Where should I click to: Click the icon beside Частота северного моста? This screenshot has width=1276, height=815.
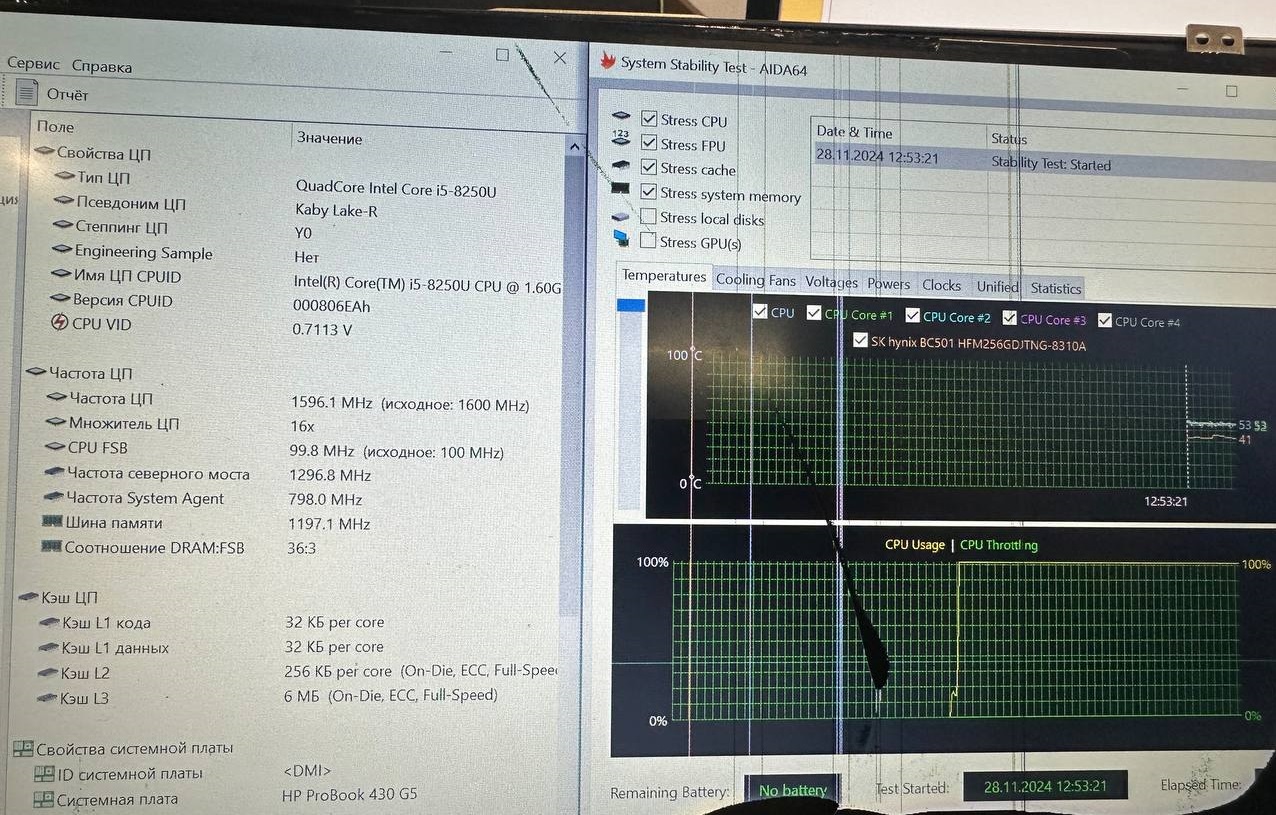[x=54, y=473]
